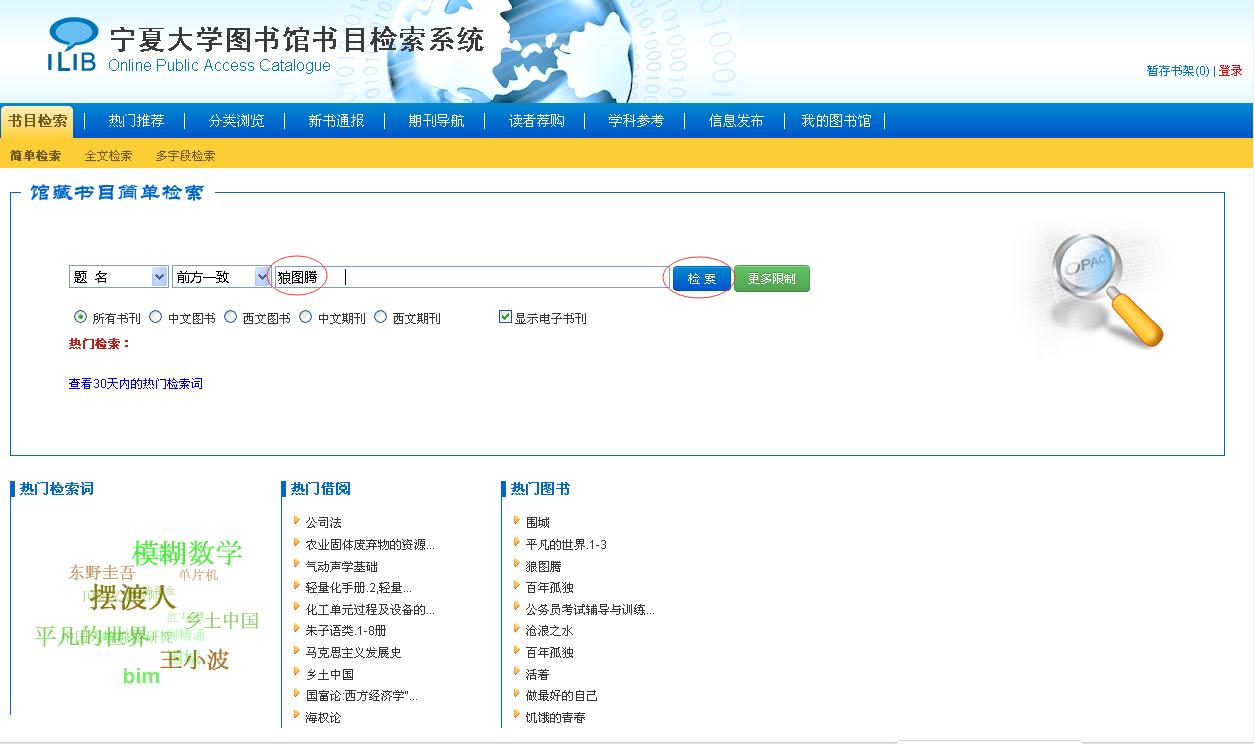
Task: Click the 做最好的自己 book link
Action: tap(561, 696)
